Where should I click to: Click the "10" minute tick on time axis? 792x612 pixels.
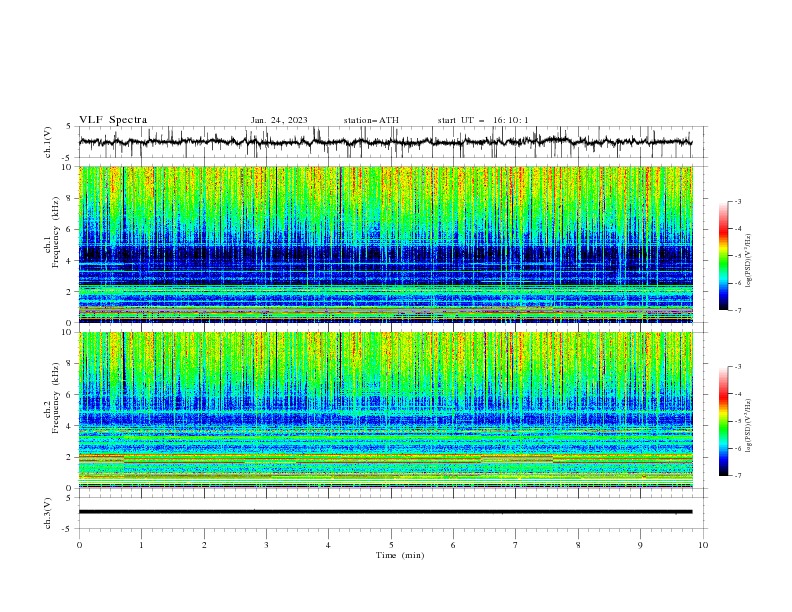(703, 545)
